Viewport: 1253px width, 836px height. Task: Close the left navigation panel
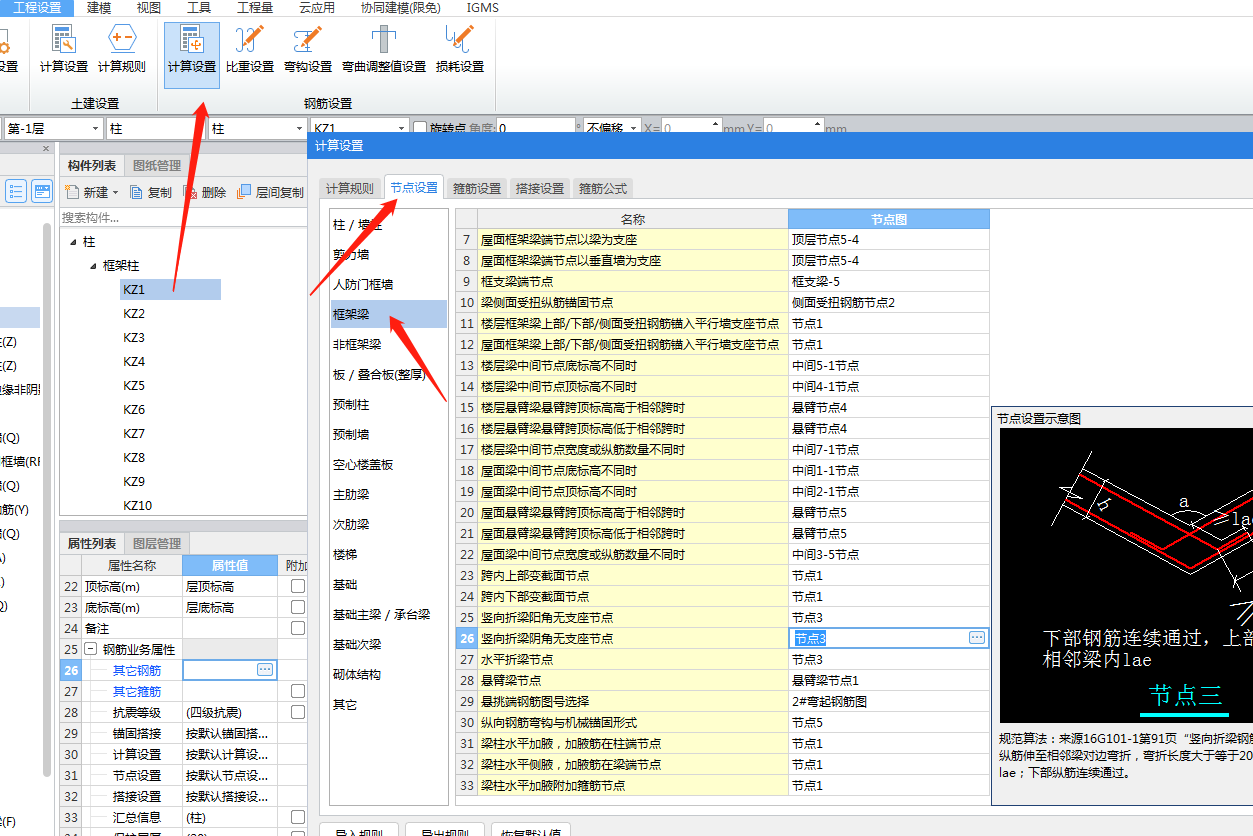point(46,149)
